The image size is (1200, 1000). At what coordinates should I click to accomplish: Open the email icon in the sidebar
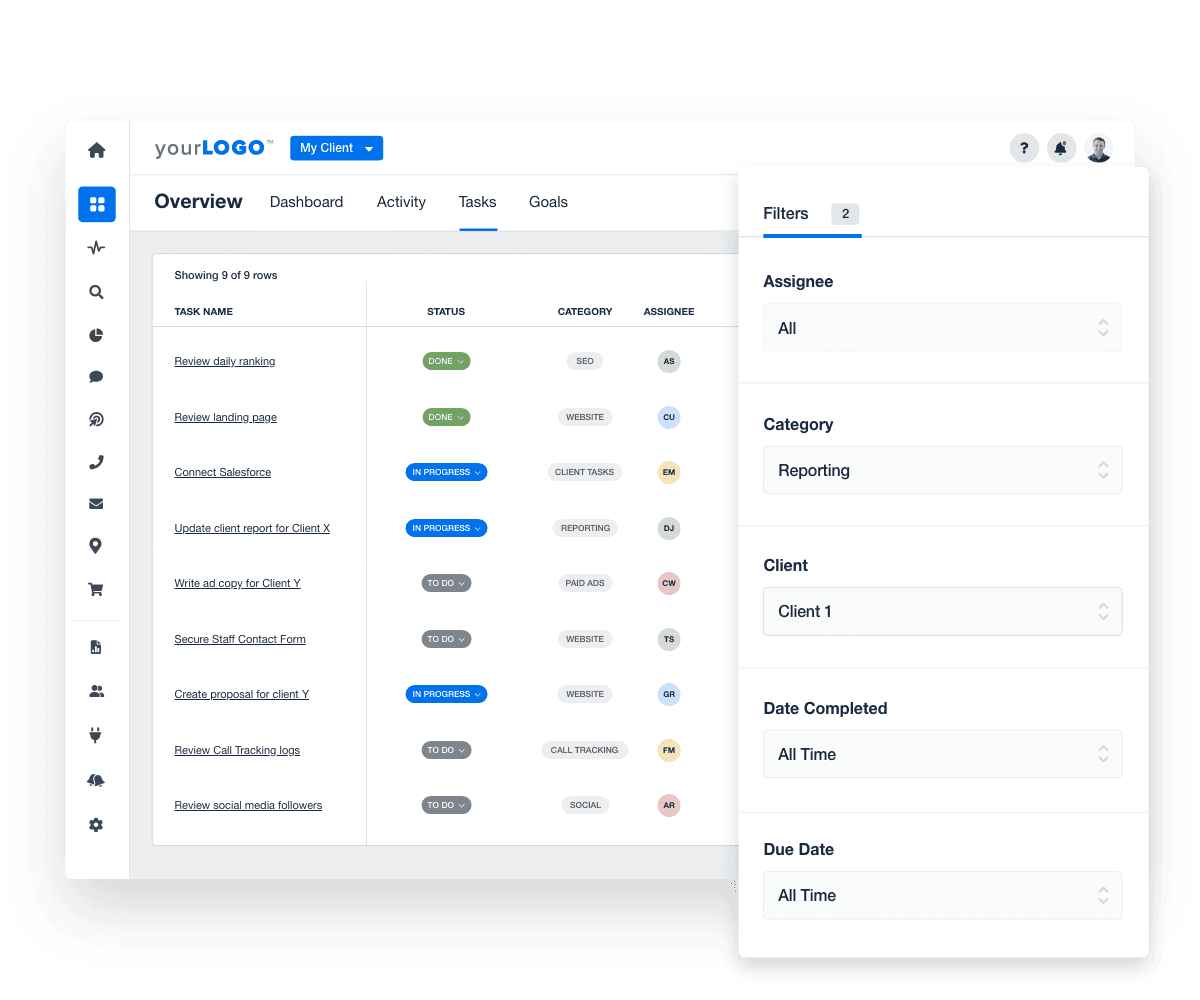tap(96, 503)
